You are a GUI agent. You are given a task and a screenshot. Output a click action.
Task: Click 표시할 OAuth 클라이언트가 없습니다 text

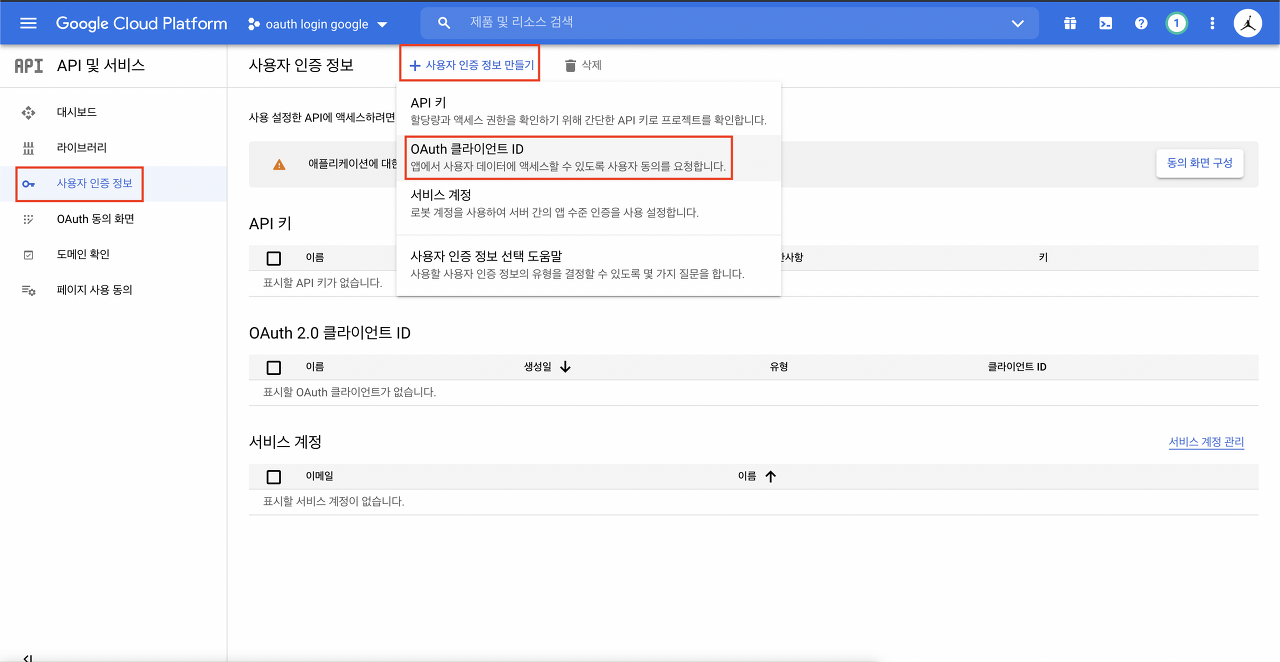pyautogui.click(x=349, y=392)
